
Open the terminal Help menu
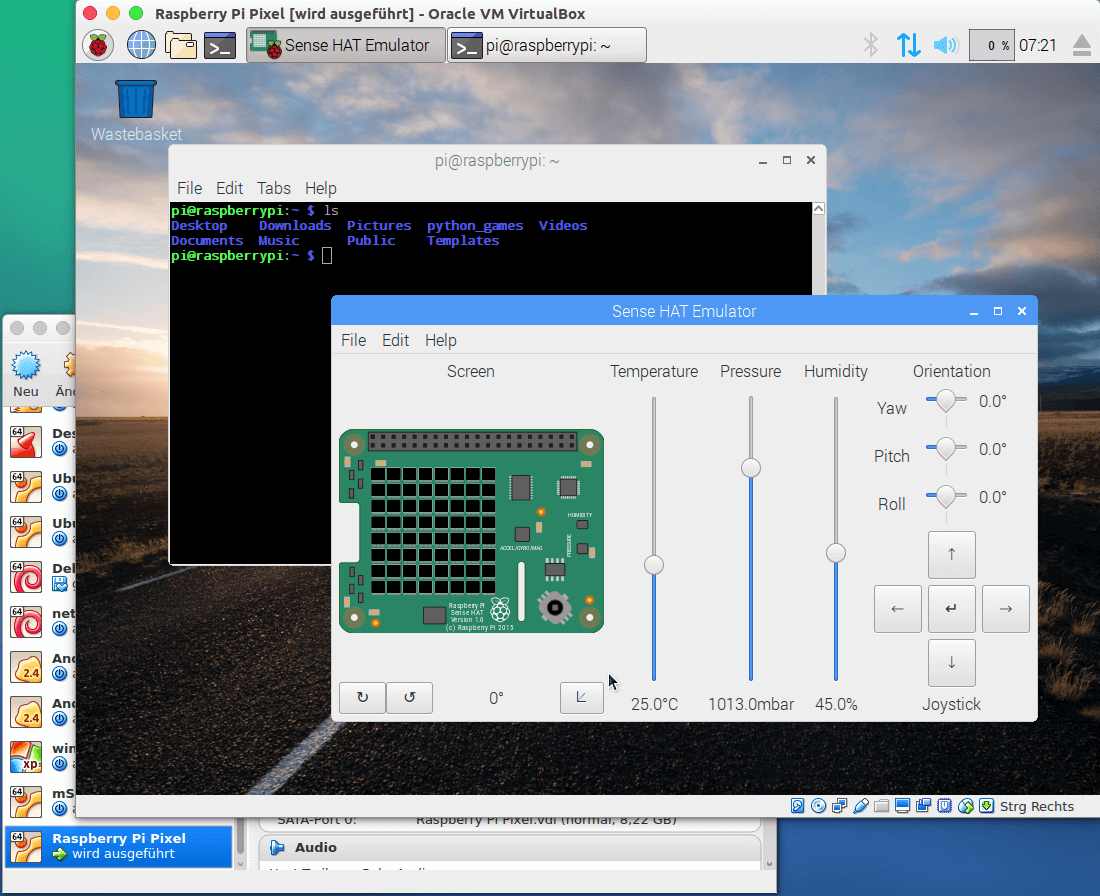(321, 188)
